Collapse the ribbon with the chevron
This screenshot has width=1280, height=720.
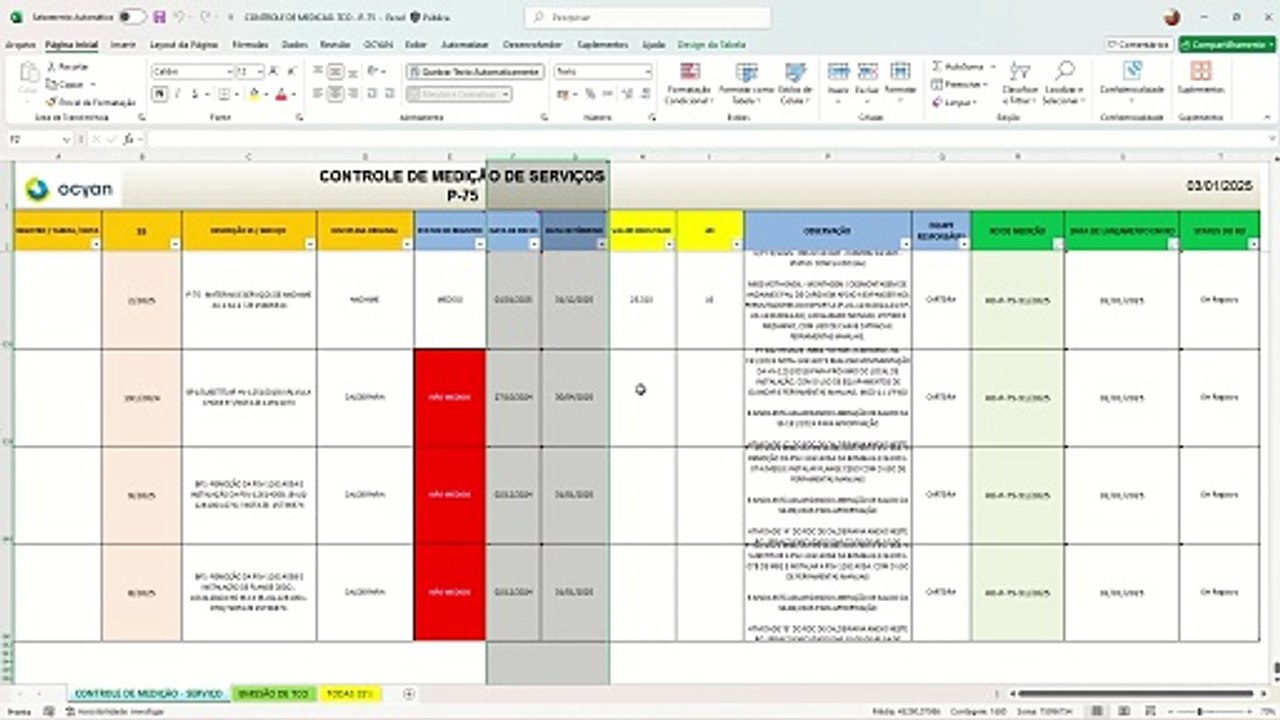pos(1268,117)
